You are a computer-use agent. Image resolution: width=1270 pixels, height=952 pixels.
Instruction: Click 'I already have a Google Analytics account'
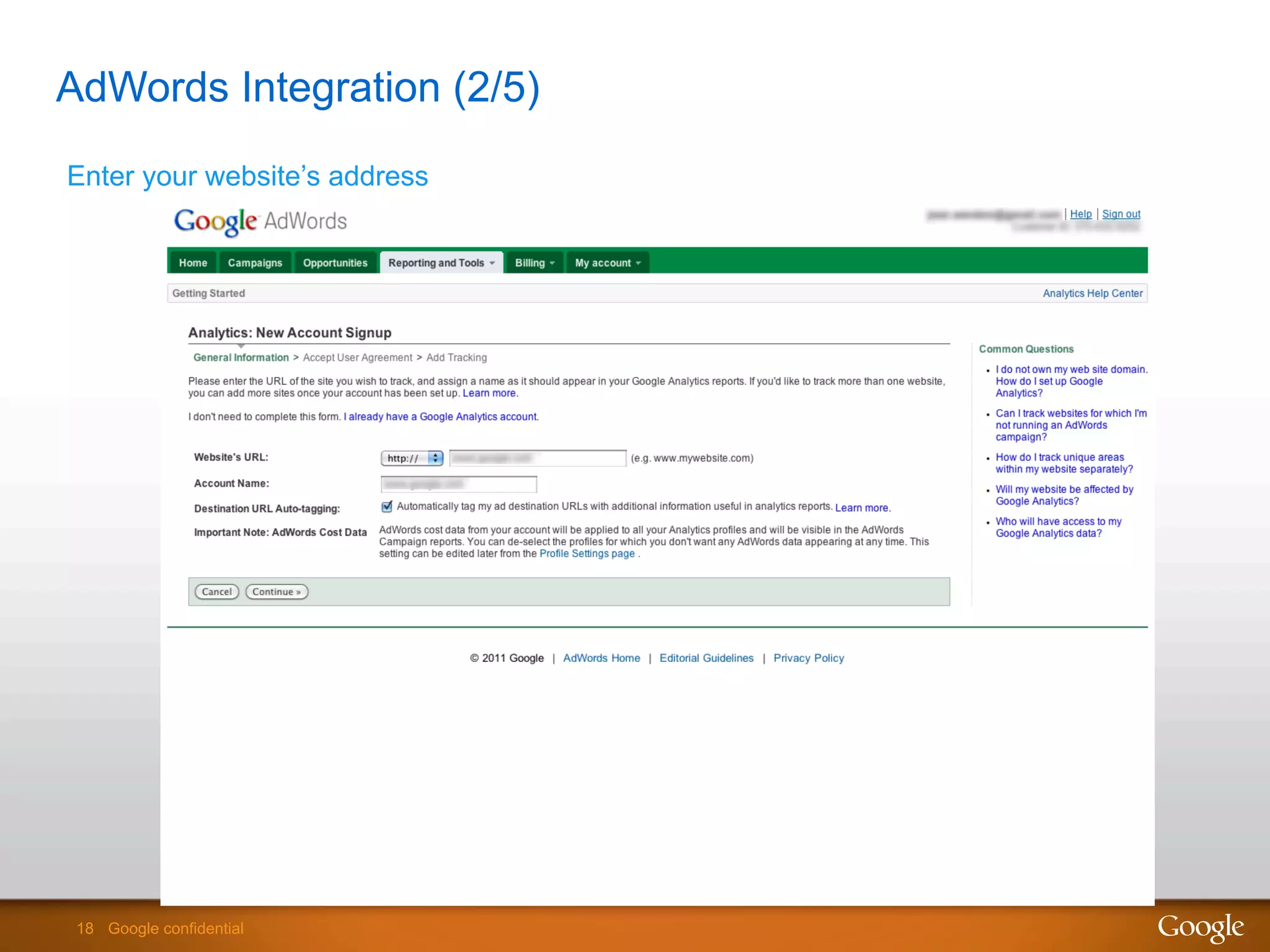pos(441,416)
